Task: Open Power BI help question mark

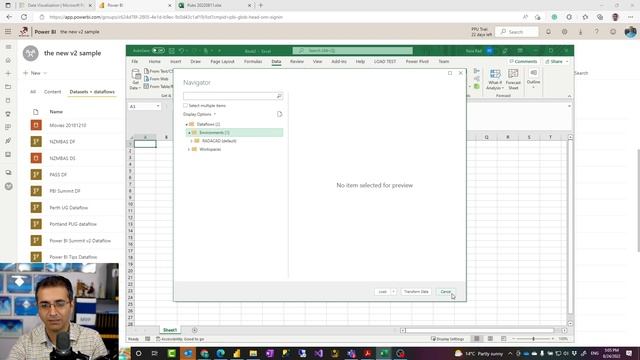Action: tap(596, 31)
